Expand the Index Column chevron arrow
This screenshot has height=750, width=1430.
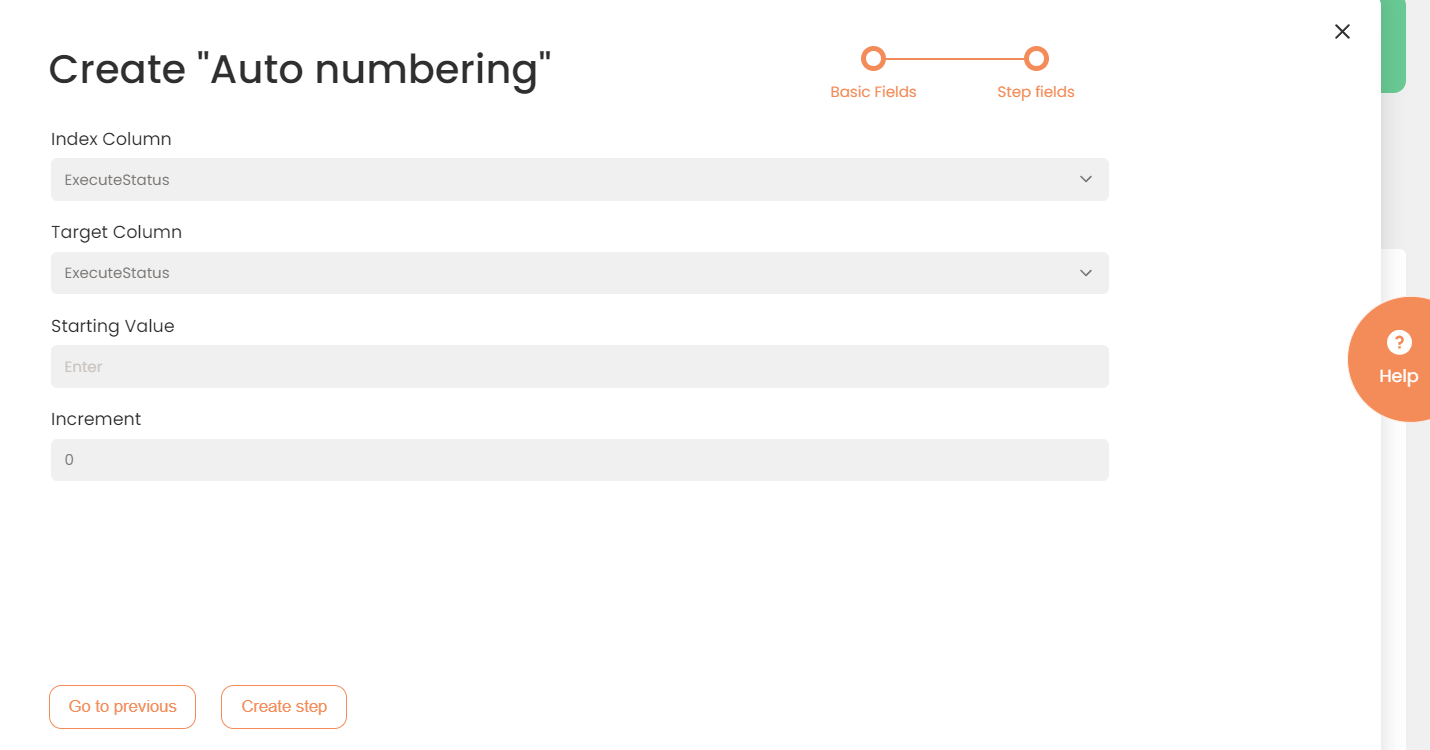pyautogui.click(x=1086, y=180)
